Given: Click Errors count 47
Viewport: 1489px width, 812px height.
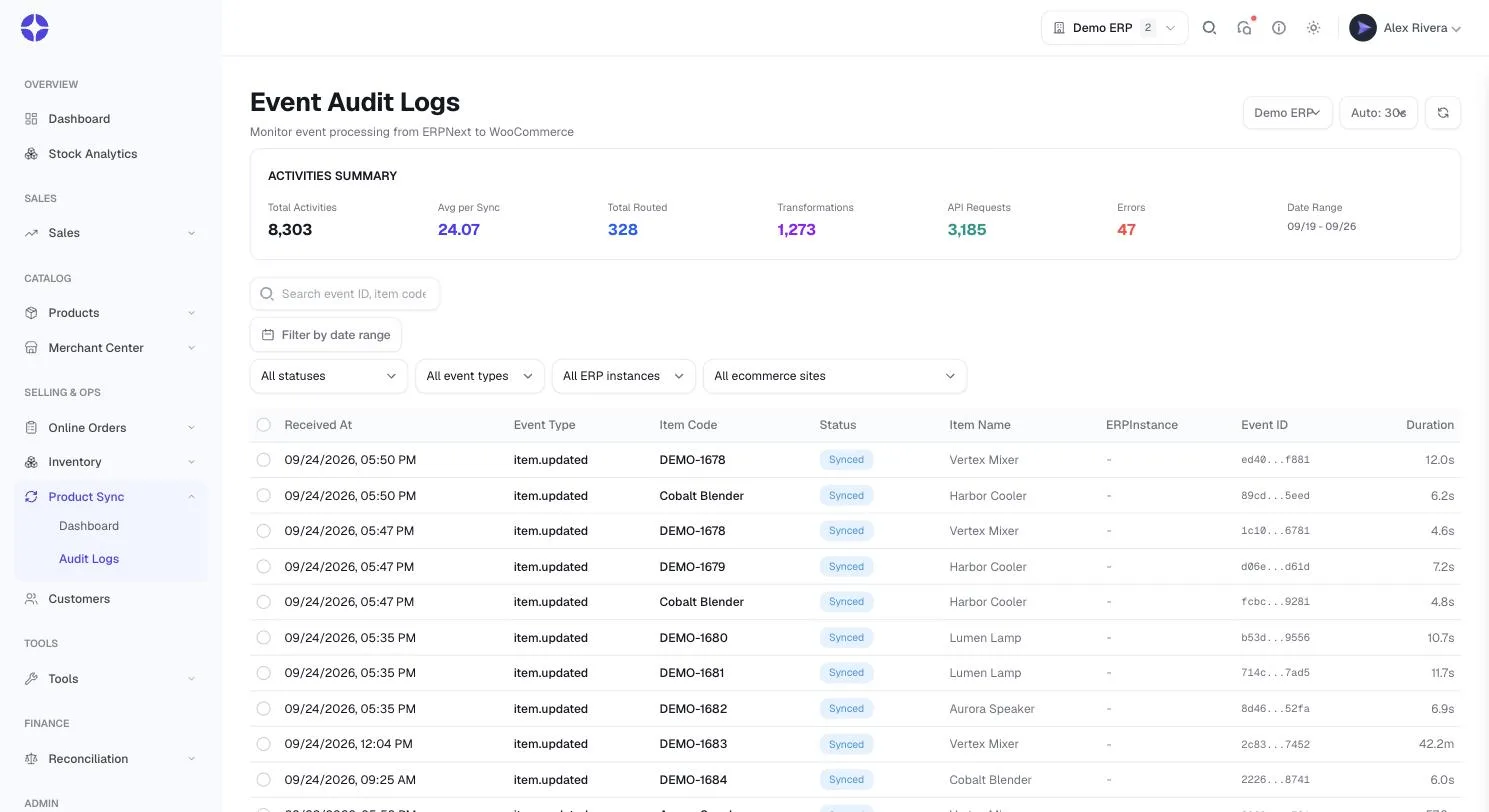Looking at the screenshot, I should click(x=1126, y=230).
